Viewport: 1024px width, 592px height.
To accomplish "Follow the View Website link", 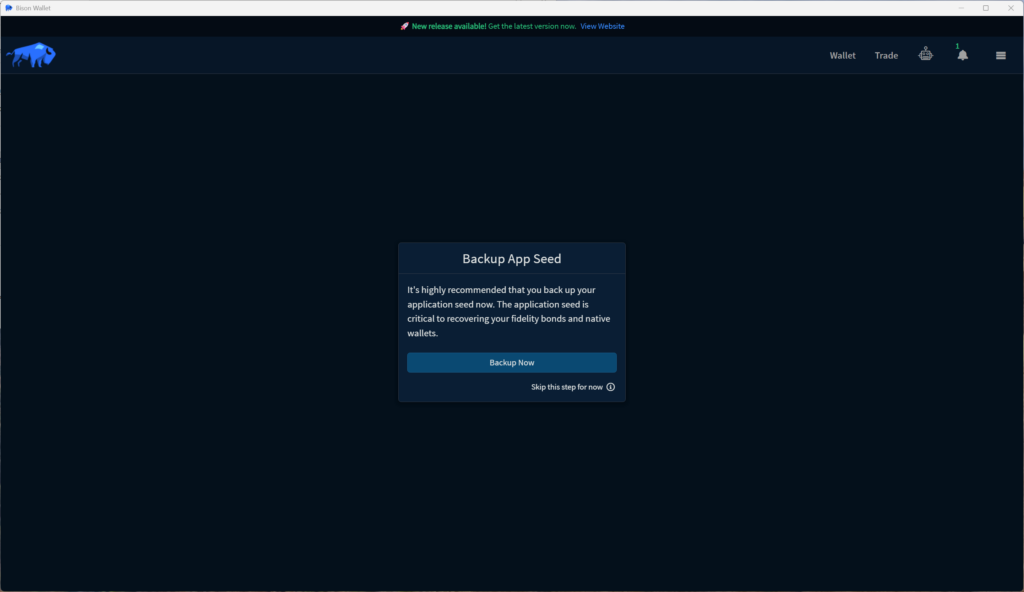I will 602,26.
